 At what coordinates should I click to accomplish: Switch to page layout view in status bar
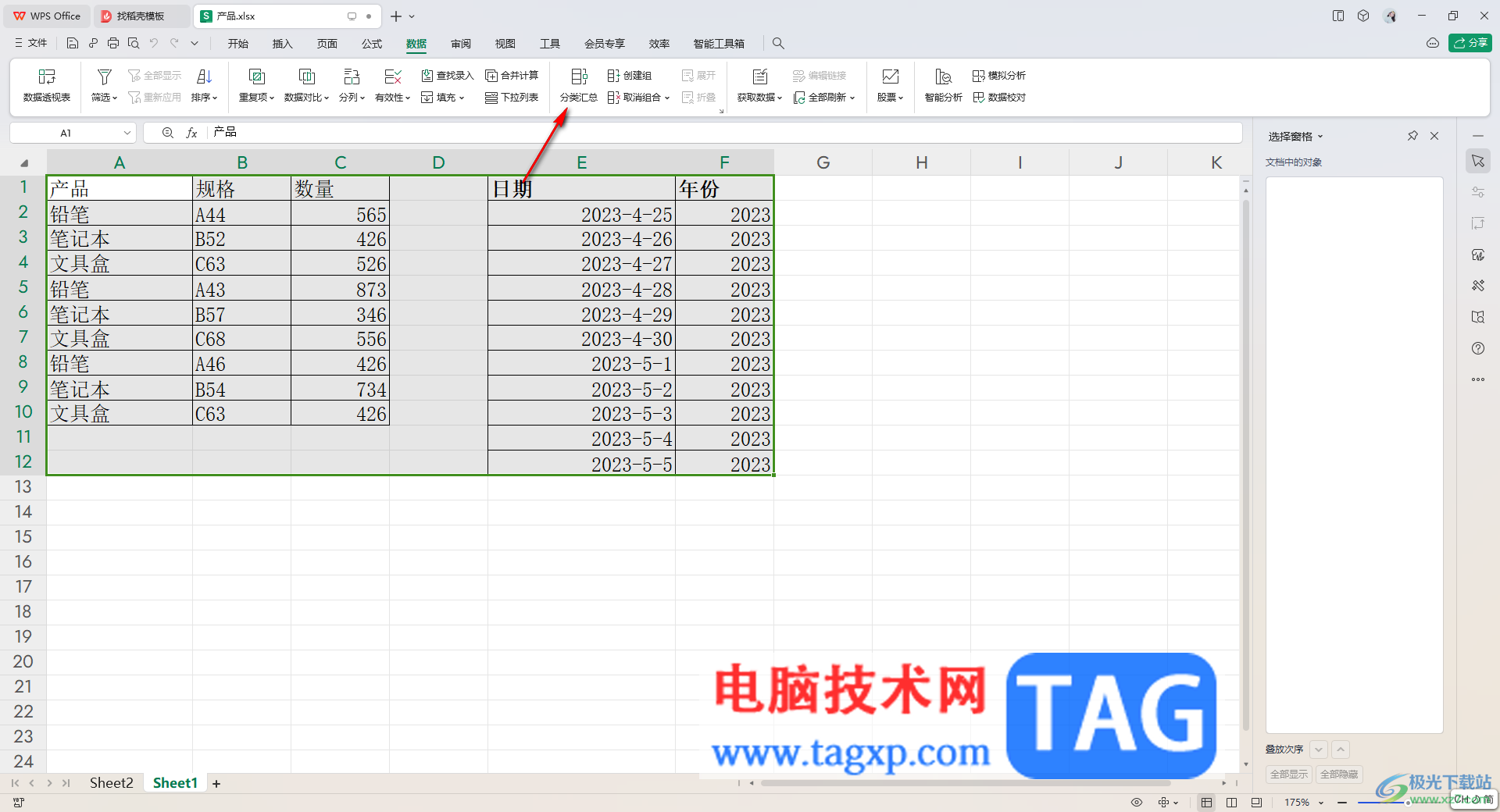click(x=1232, y=802)
